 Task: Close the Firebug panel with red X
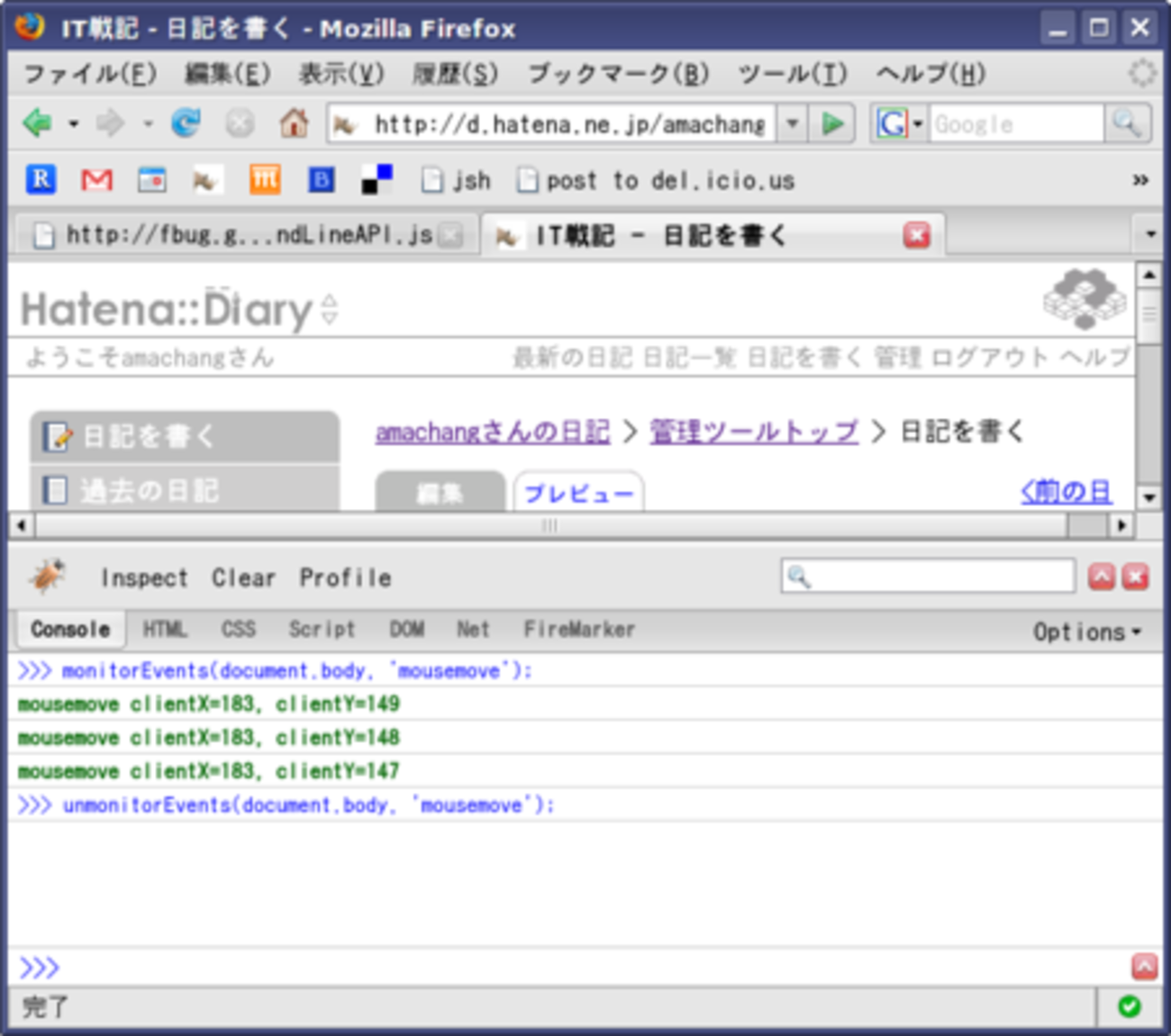click(1136, 577)
